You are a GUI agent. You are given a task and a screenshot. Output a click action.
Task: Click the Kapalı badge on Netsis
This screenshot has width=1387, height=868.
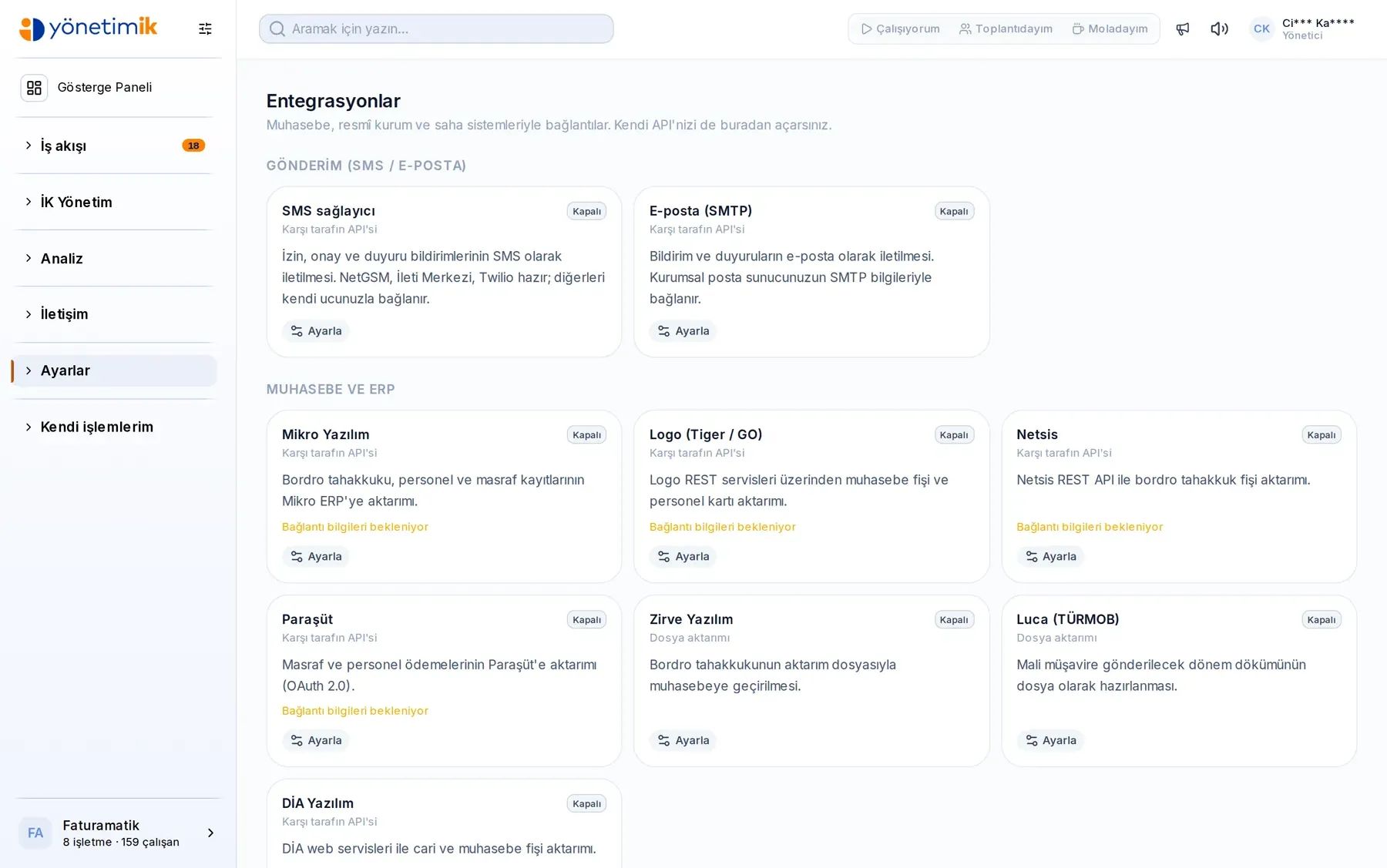click(x=1322, y=434)
